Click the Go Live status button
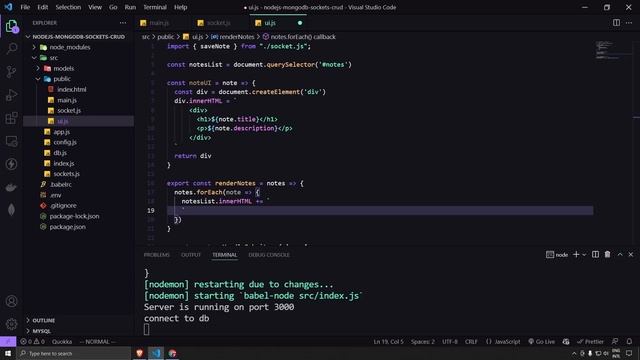 (x=542, y=342)
